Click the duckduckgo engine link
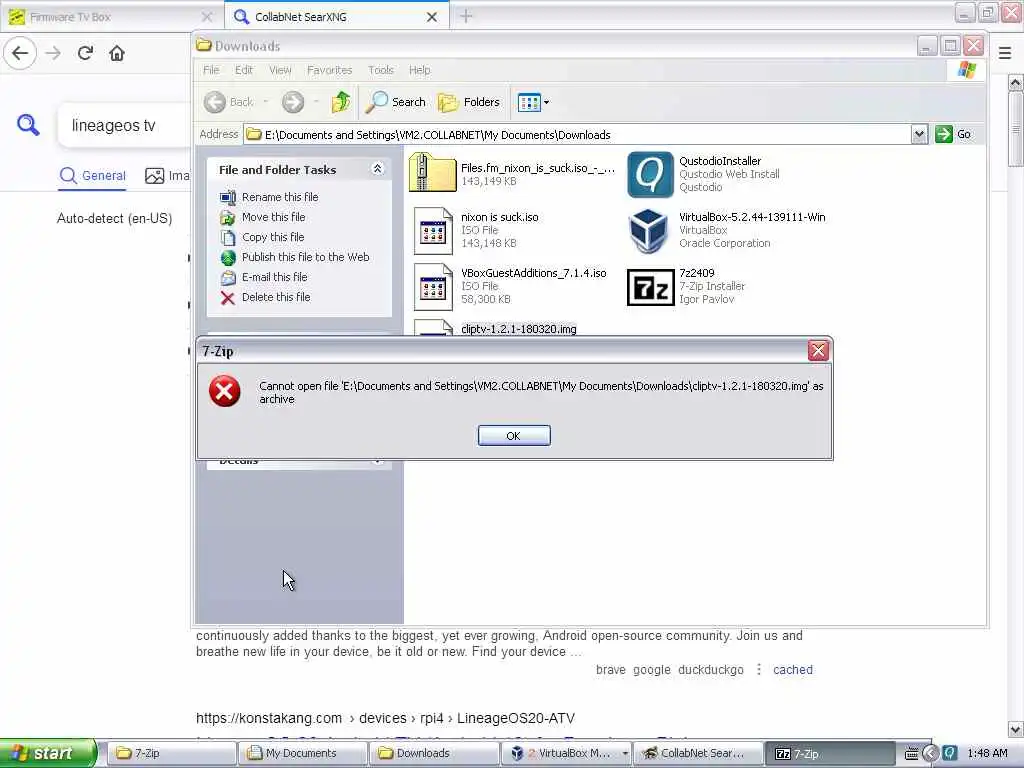1024x768 pixels. (711, 669)
